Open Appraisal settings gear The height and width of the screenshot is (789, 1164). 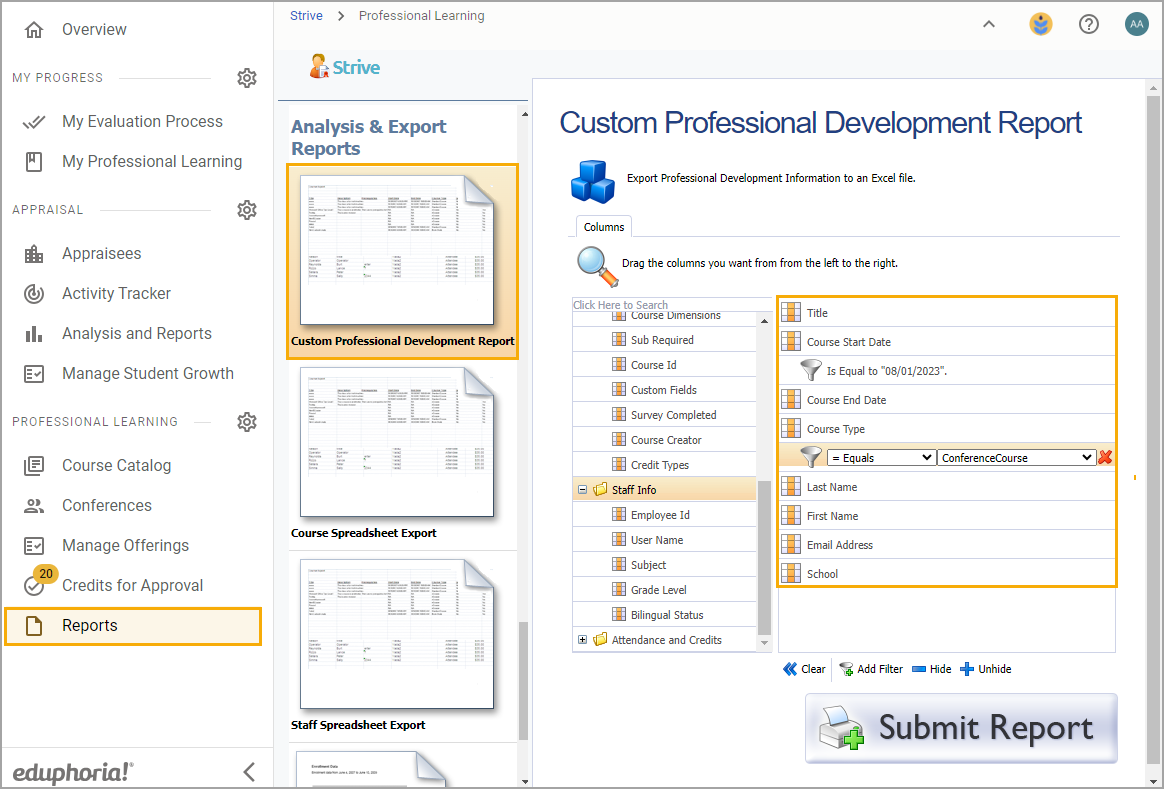[246, 210]
